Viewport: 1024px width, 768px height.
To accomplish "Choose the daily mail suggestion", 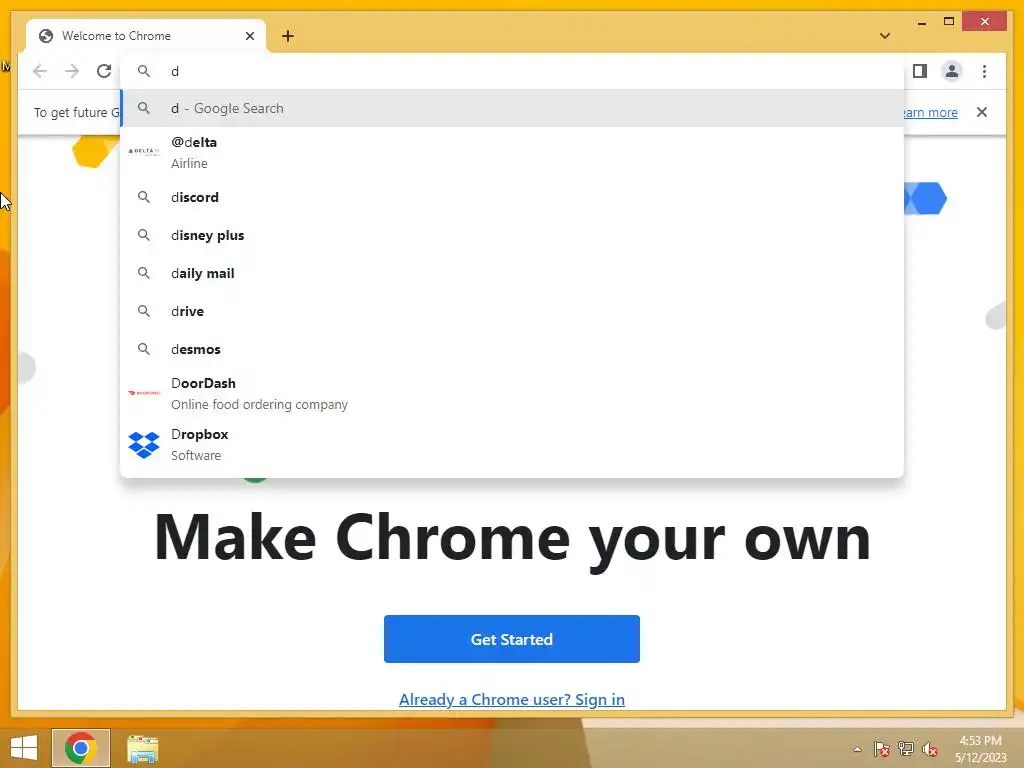I will tap(512, 273).
